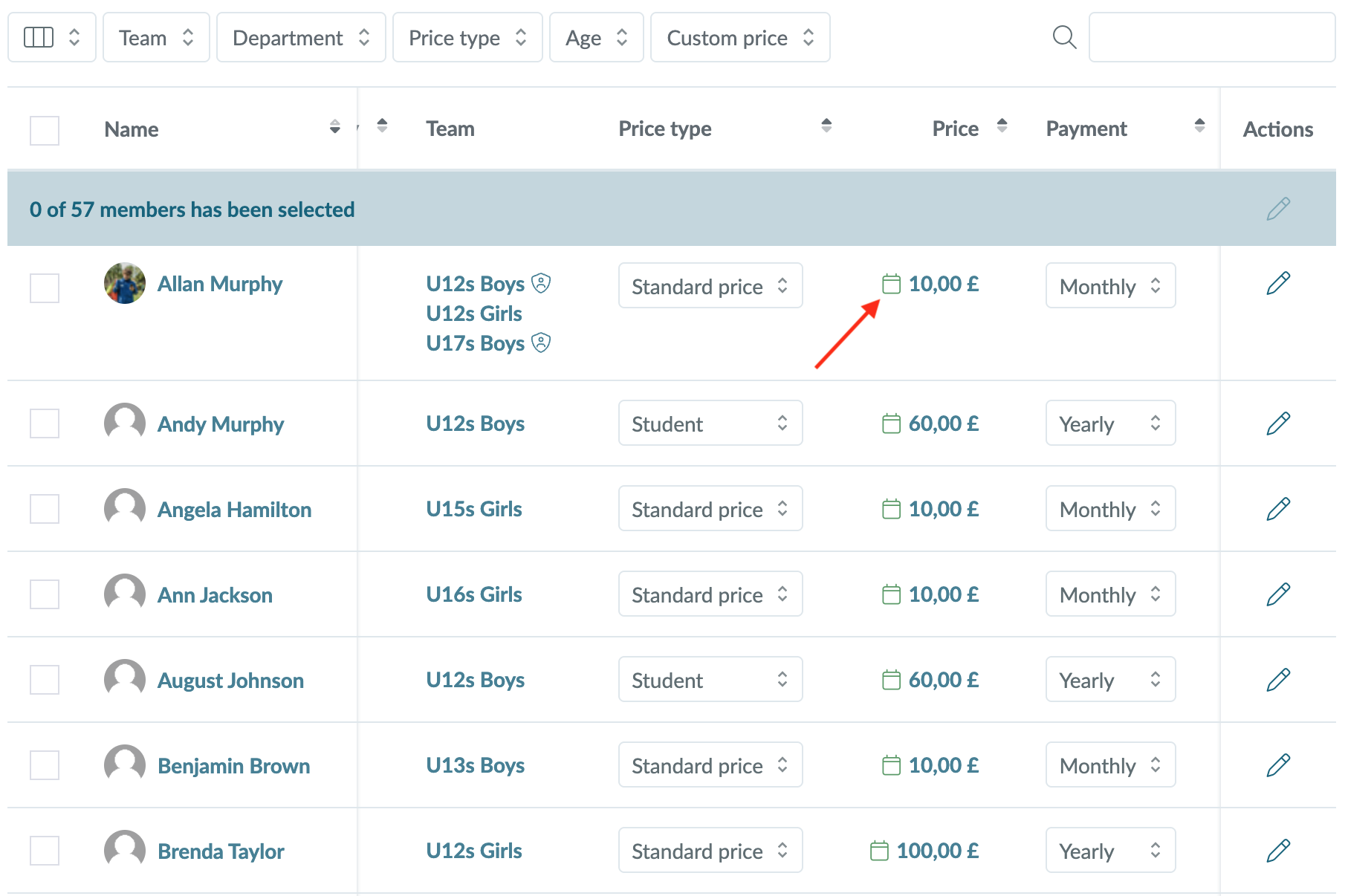
Task: Open August Johnson's member profile link
Action: [x=230, y=681]
